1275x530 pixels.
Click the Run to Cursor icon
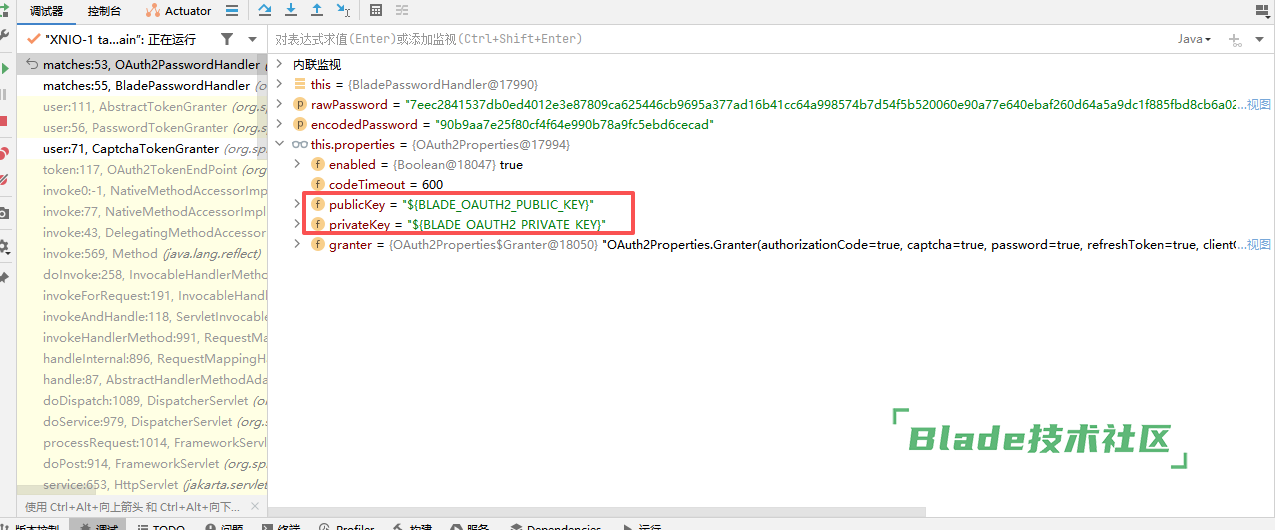[x=343, y=11]
